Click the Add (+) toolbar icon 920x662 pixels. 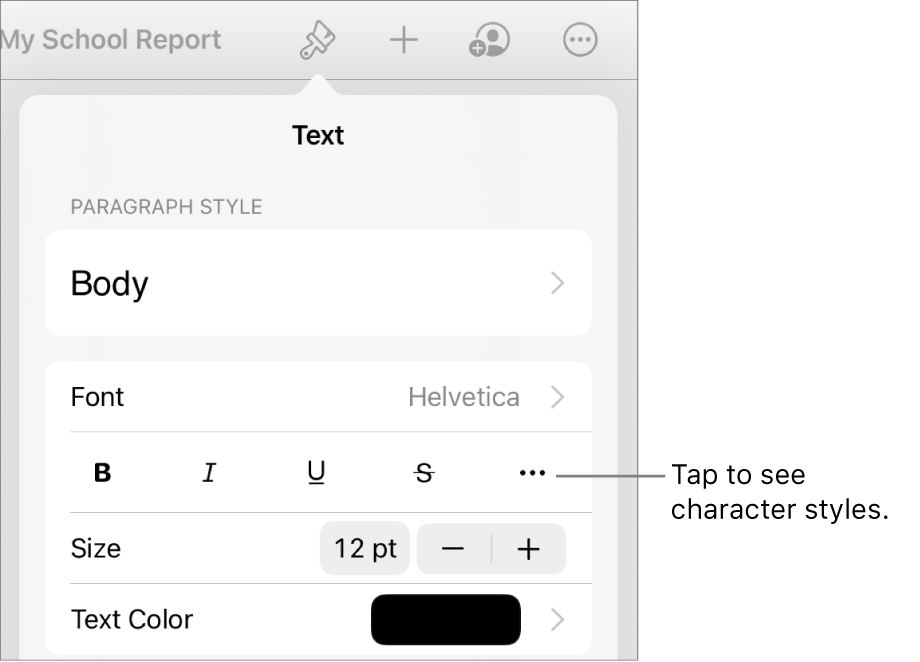(403, 40)
